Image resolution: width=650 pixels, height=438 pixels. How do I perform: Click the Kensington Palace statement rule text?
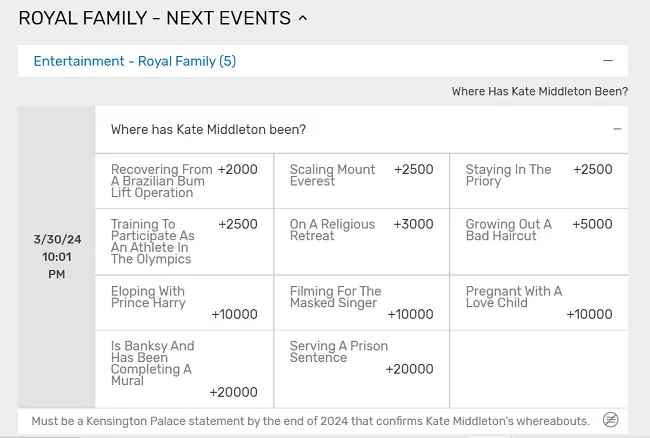click(310, 421)
